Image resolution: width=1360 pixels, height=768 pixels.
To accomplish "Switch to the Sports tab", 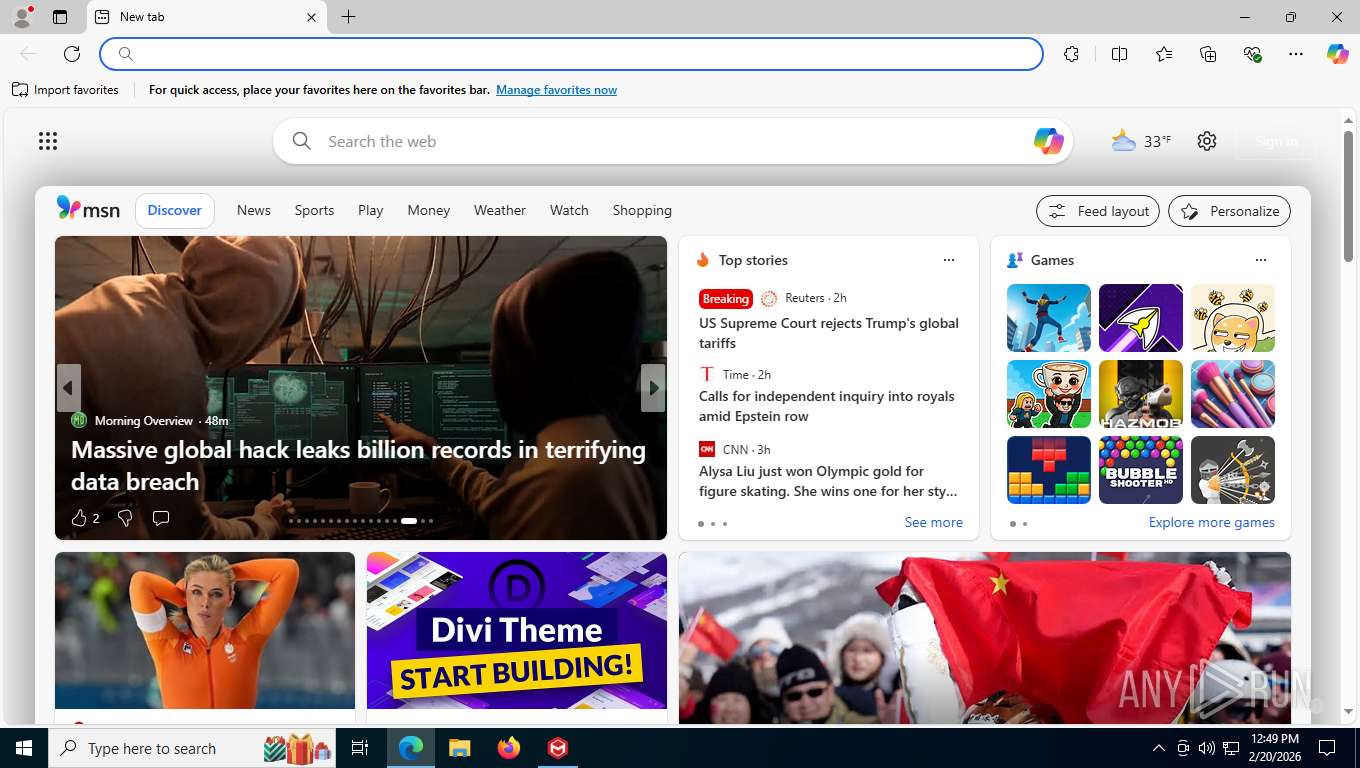I will [x=314, y=210].
